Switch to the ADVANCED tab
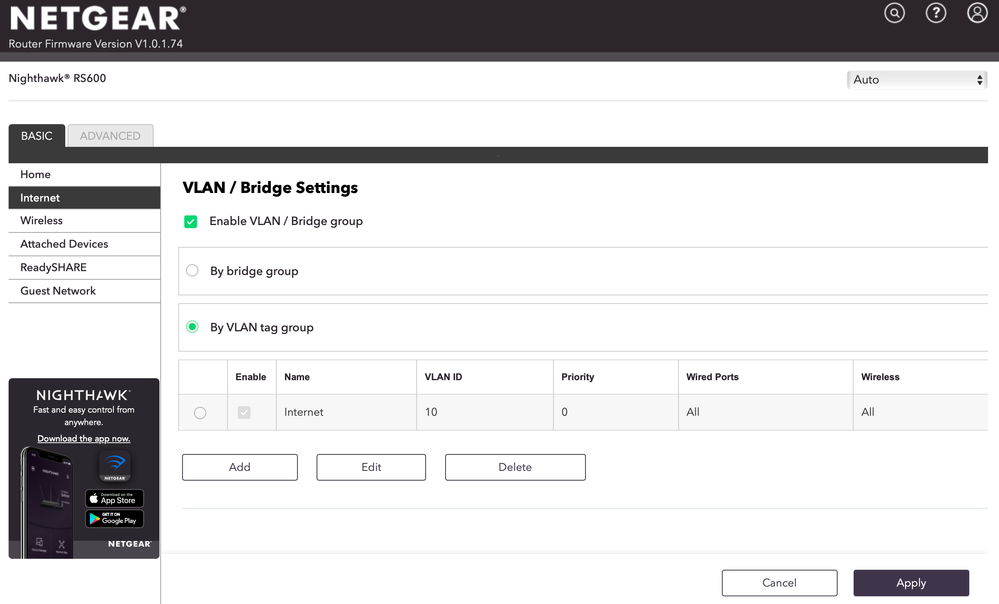Screen dimensions: 999x604 110,136
